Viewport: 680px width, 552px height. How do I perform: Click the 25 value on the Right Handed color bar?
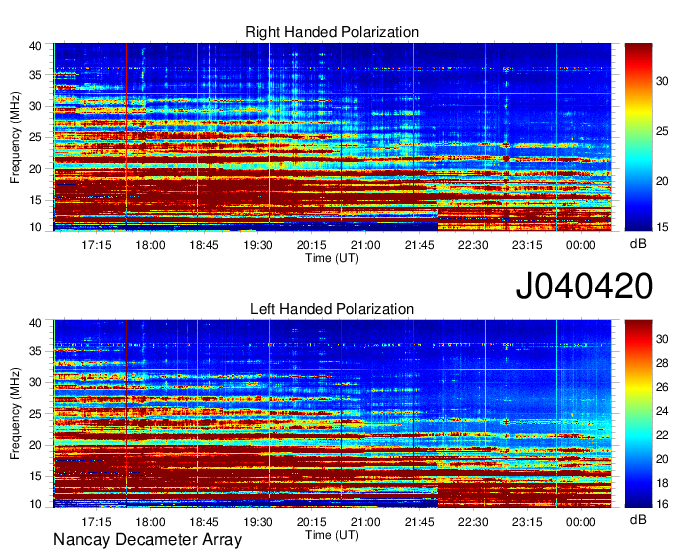tap(662, 131)
